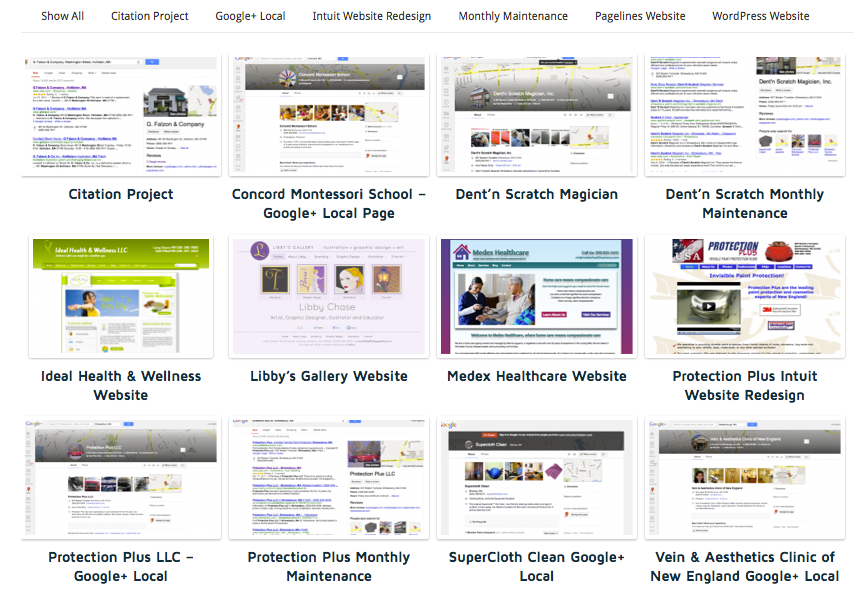Go to SuperCloth Clean Google+ Local title

[537, 567]
